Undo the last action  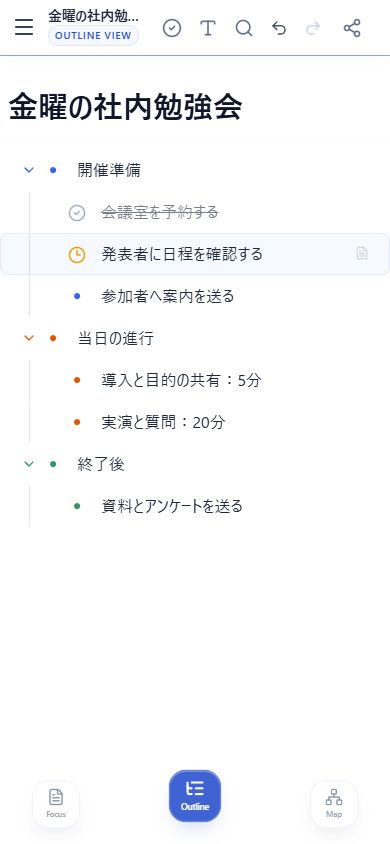pos(279,28)
